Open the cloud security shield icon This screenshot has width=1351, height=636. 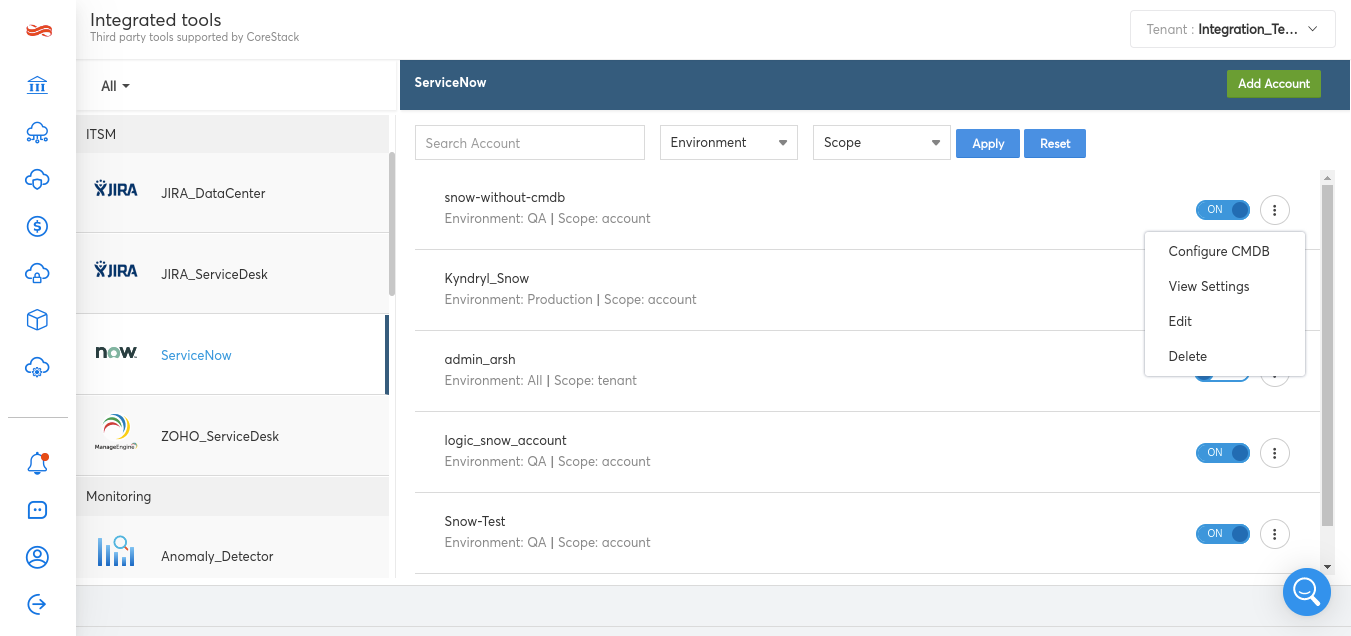pos(37,179)
